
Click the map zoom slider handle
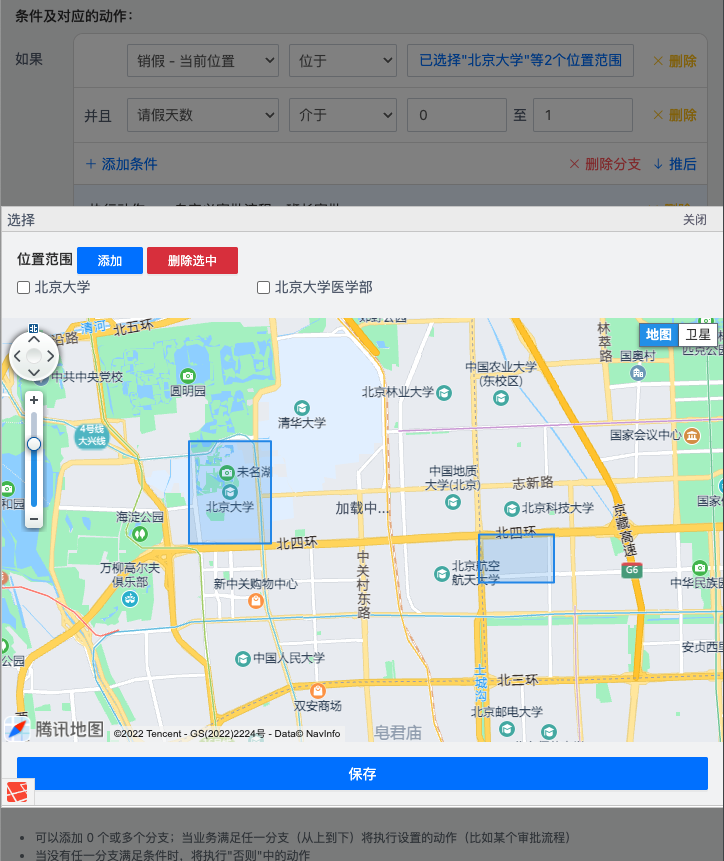click(x=34, y=443)
